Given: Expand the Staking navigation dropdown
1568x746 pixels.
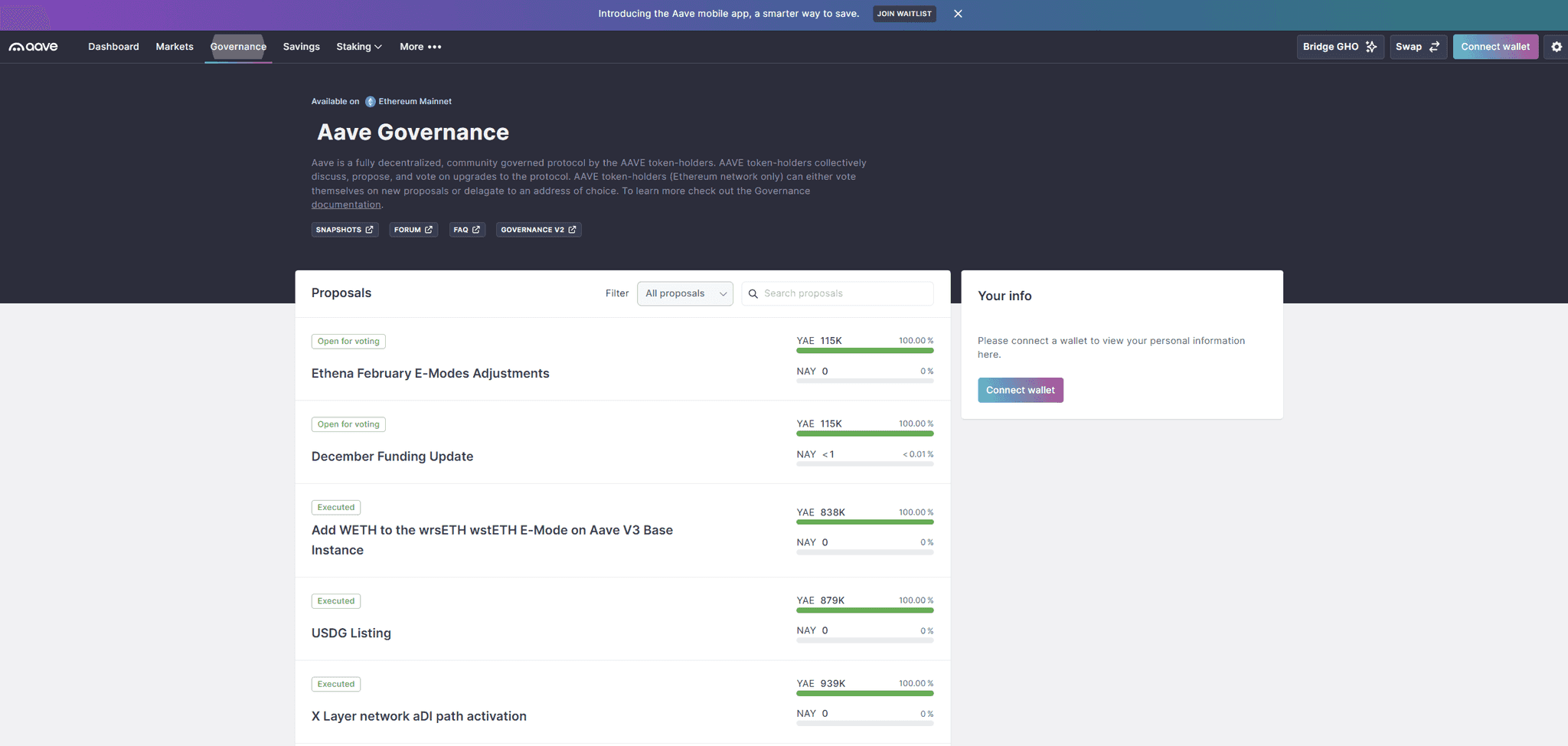Looking at the screenshot, I should pyautogui.click(x=358, y=47).
